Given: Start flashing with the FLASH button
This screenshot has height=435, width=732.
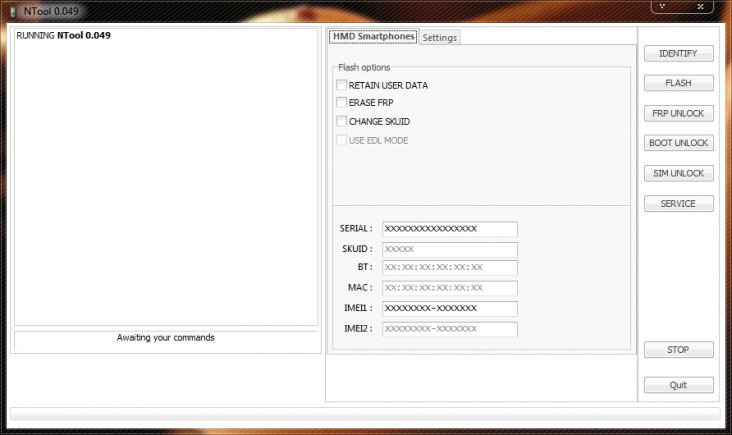Looking at the screenshot, I should click(x=678, y=83).
